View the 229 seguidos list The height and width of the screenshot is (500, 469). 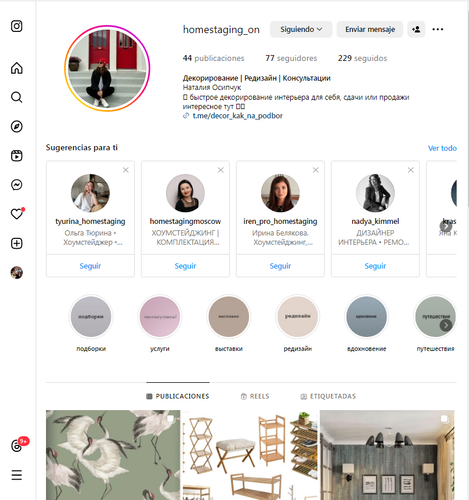point(362,58)
